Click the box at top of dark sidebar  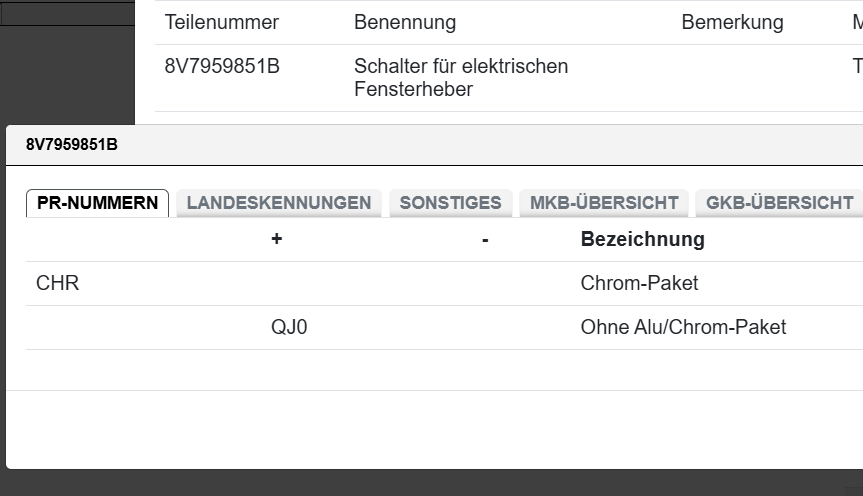pyautogui.click(x=67, y=14)
